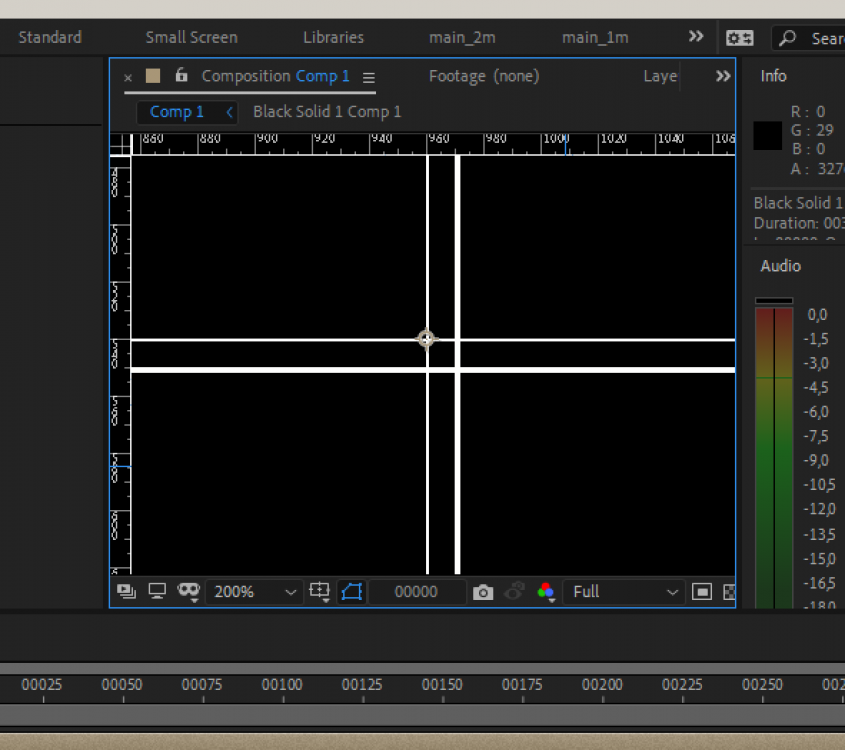
Task: Select the Libraries workspace
Action: click(x=333, y=37)
